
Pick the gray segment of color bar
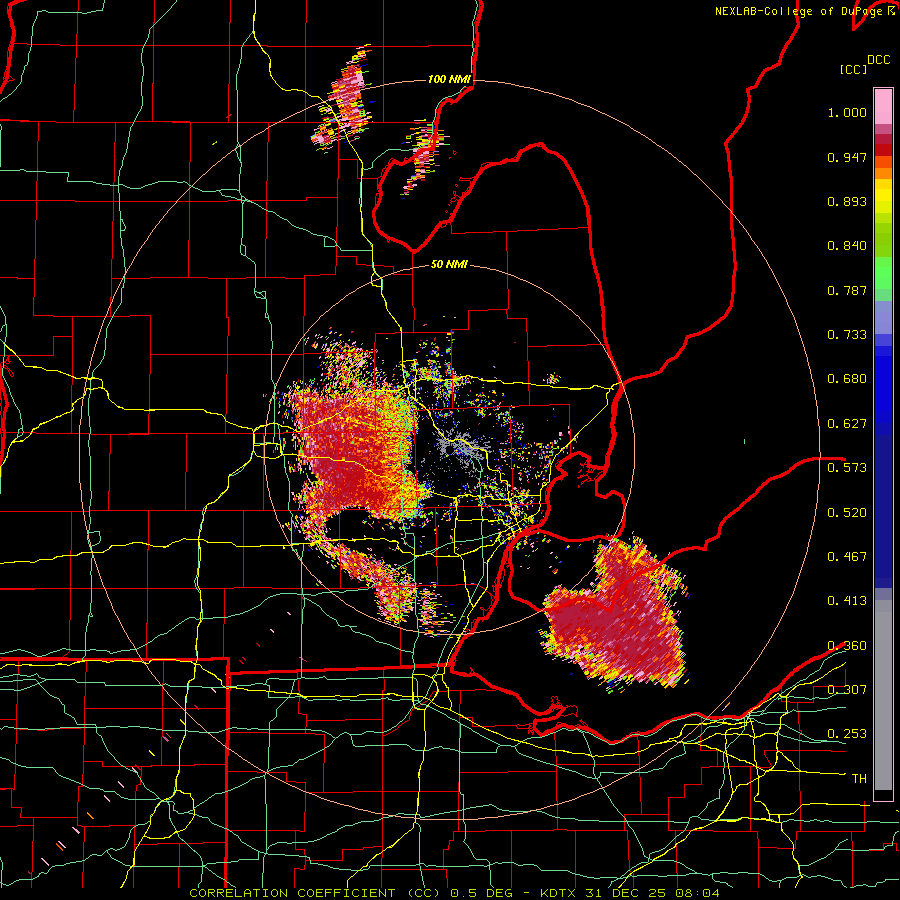(883, 695)
